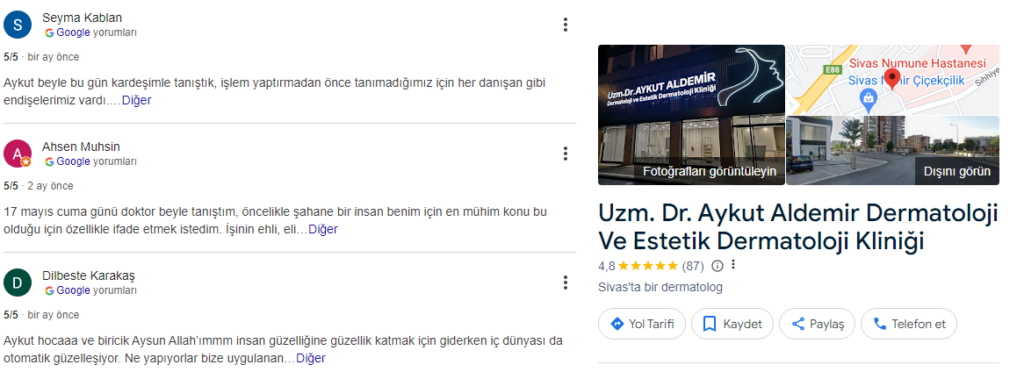Open options menu for Ahsen Muhsin's review
This screenshot has height=372, width=1024.
tap(565, 154)
